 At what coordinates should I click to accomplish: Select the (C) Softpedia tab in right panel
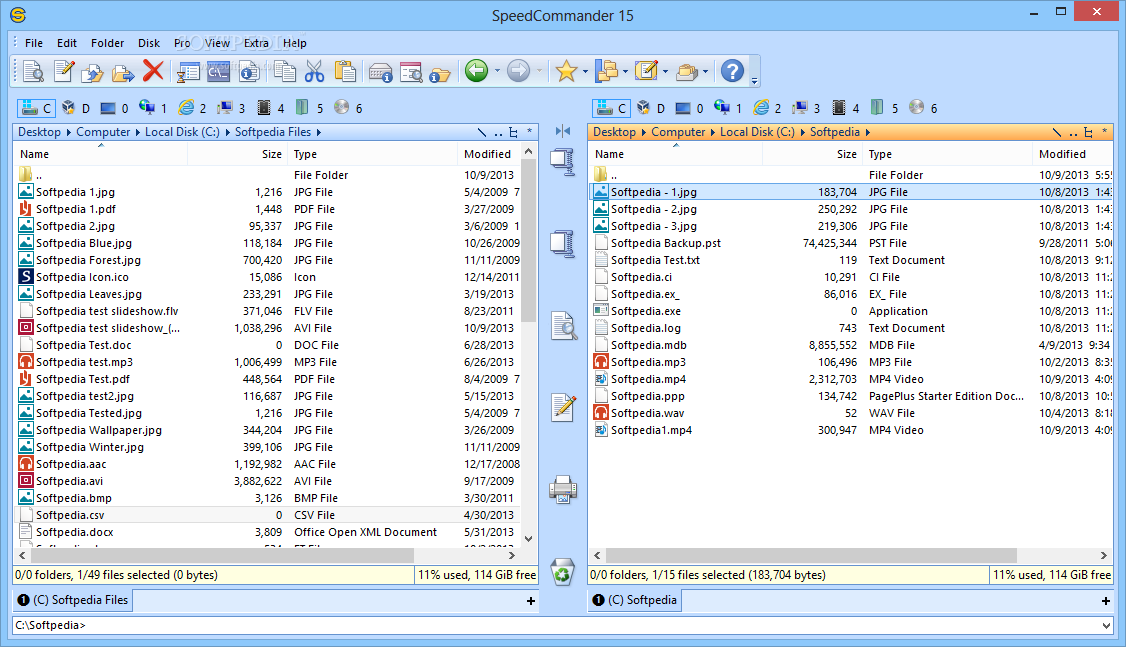(635, 600)
